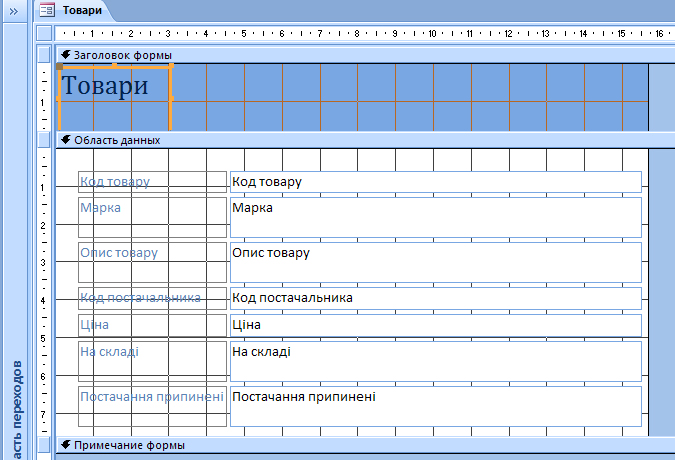
Task: Click the Опис товару text box field
Action: click(436, 262)
